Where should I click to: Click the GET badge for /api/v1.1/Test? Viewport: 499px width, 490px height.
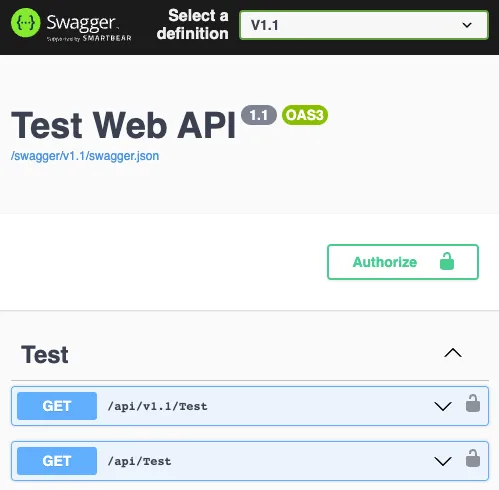pos(57,406)
